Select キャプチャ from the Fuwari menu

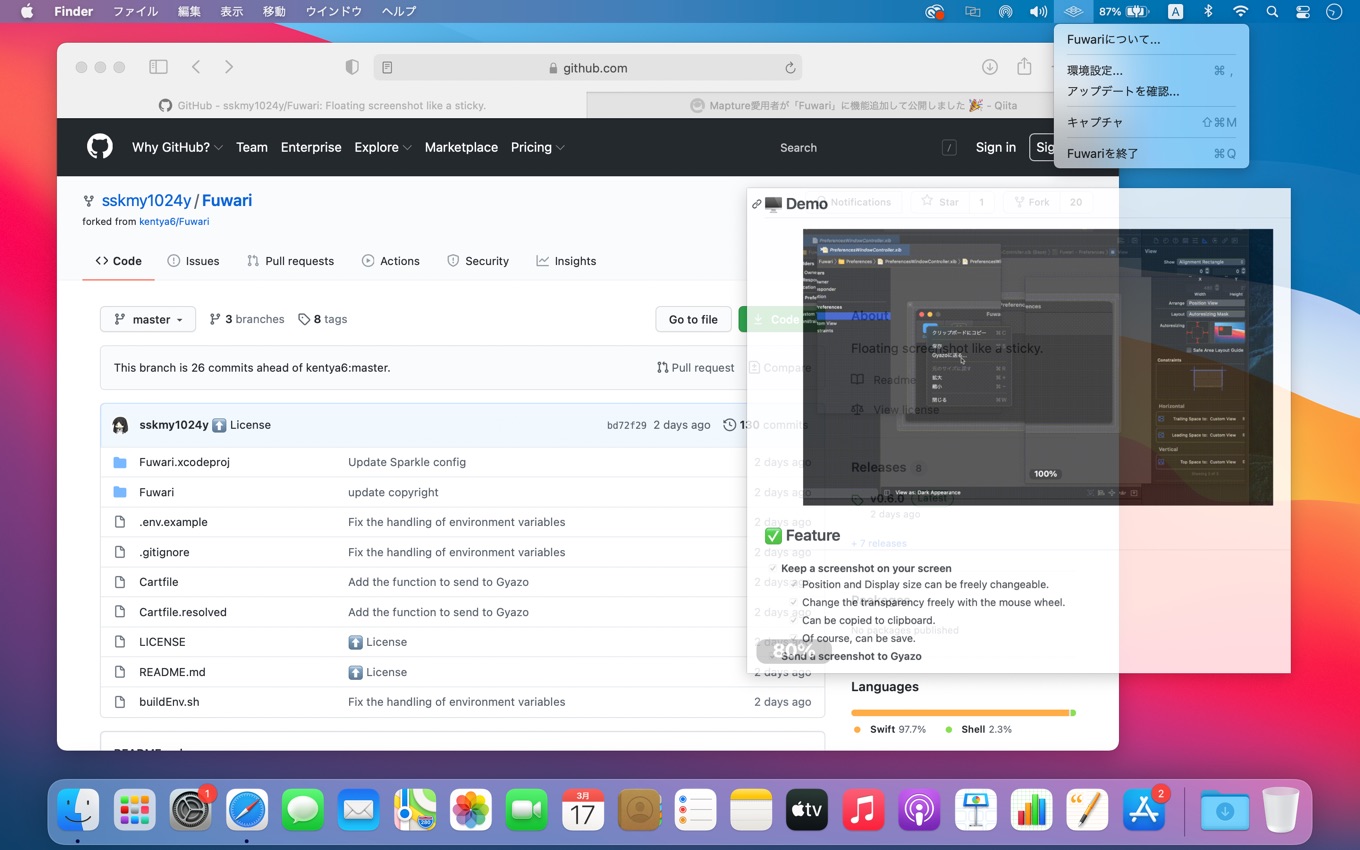pyautogui.click(x=1151, y=122)
